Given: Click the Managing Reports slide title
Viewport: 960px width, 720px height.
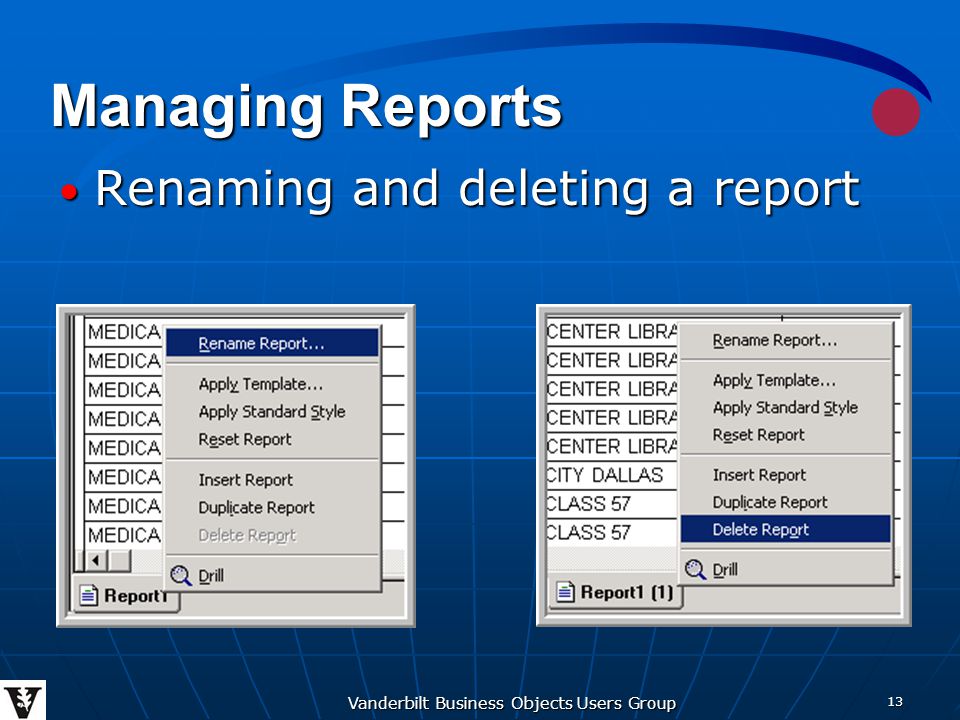Looking at the screenshot, I should pyautogui.click(x=307, y=107).
